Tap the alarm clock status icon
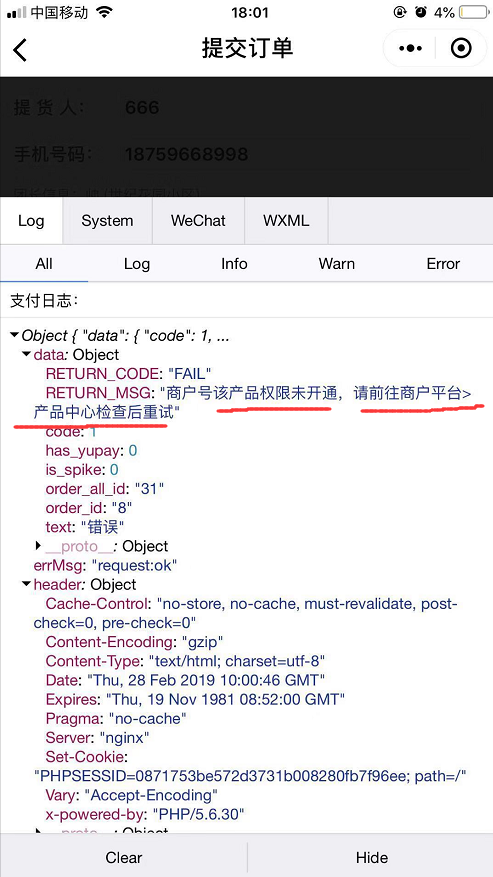The image size is (493, 877). point(420,12)
